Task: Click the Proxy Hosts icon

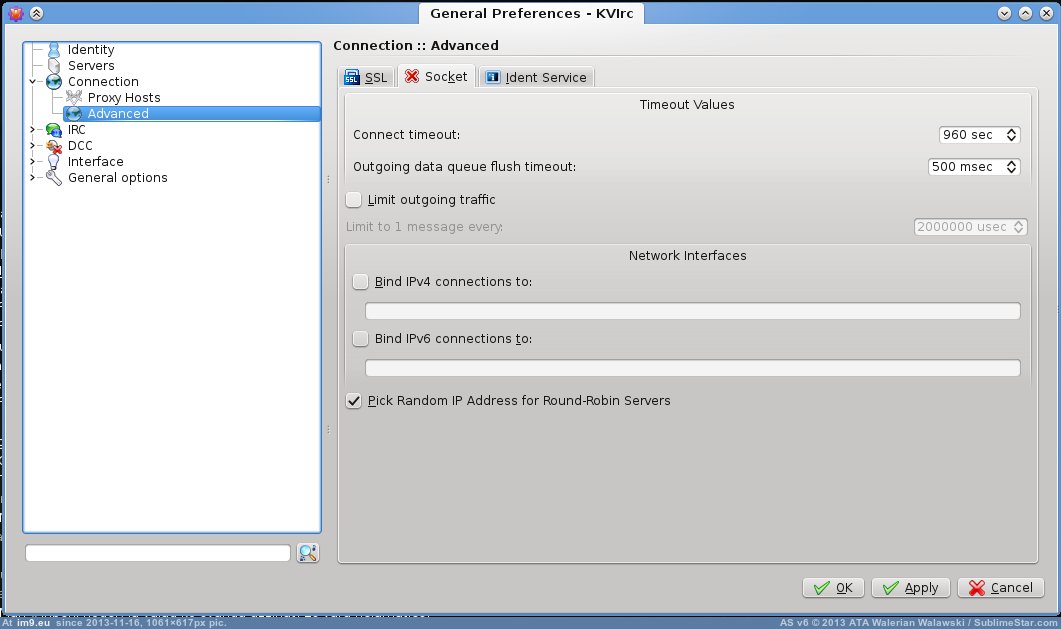Action: click(74, 97)
